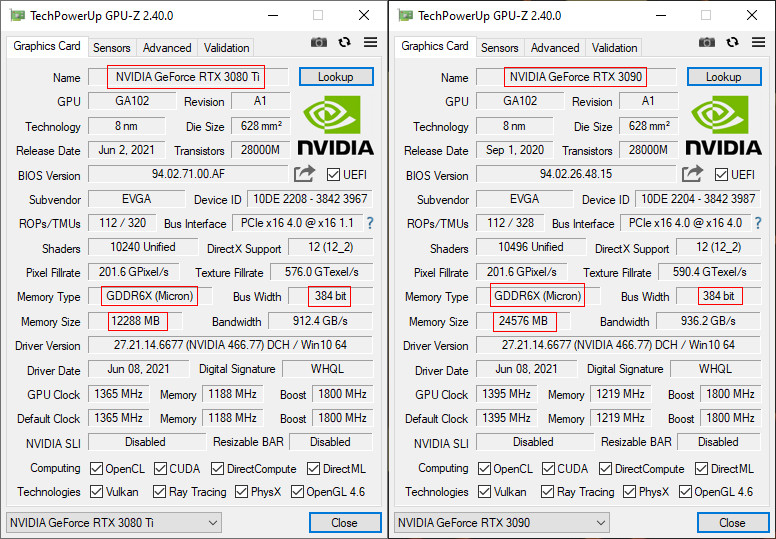Click bandwidth value 912.4 GB/s

pos(320,321)
